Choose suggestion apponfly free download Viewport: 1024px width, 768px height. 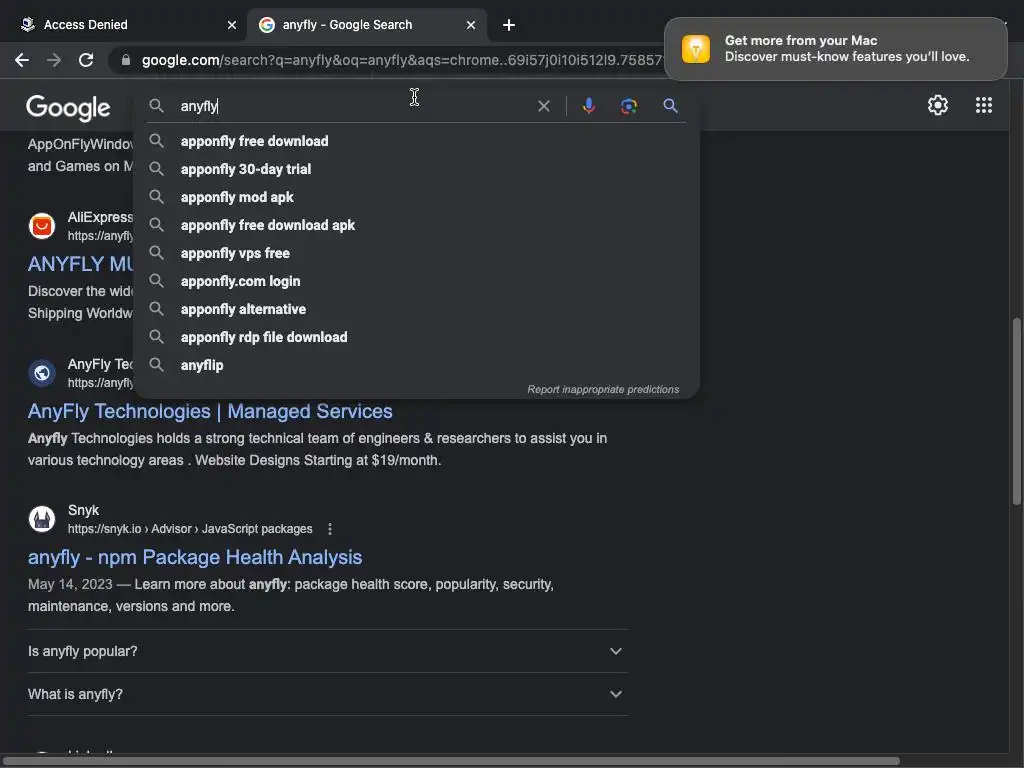tap(416, 141)
